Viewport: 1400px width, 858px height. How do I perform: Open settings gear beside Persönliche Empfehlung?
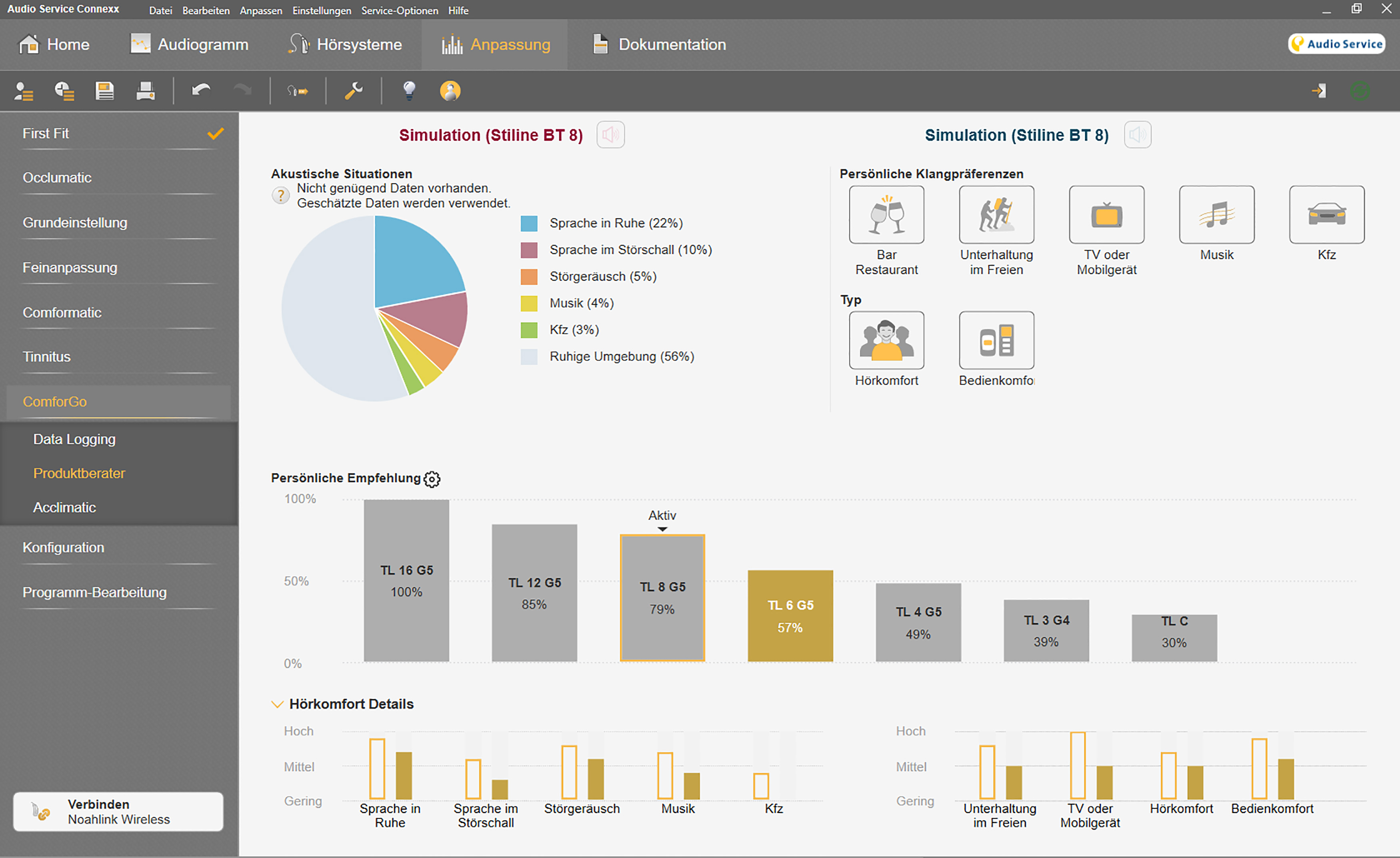point(432,479)
